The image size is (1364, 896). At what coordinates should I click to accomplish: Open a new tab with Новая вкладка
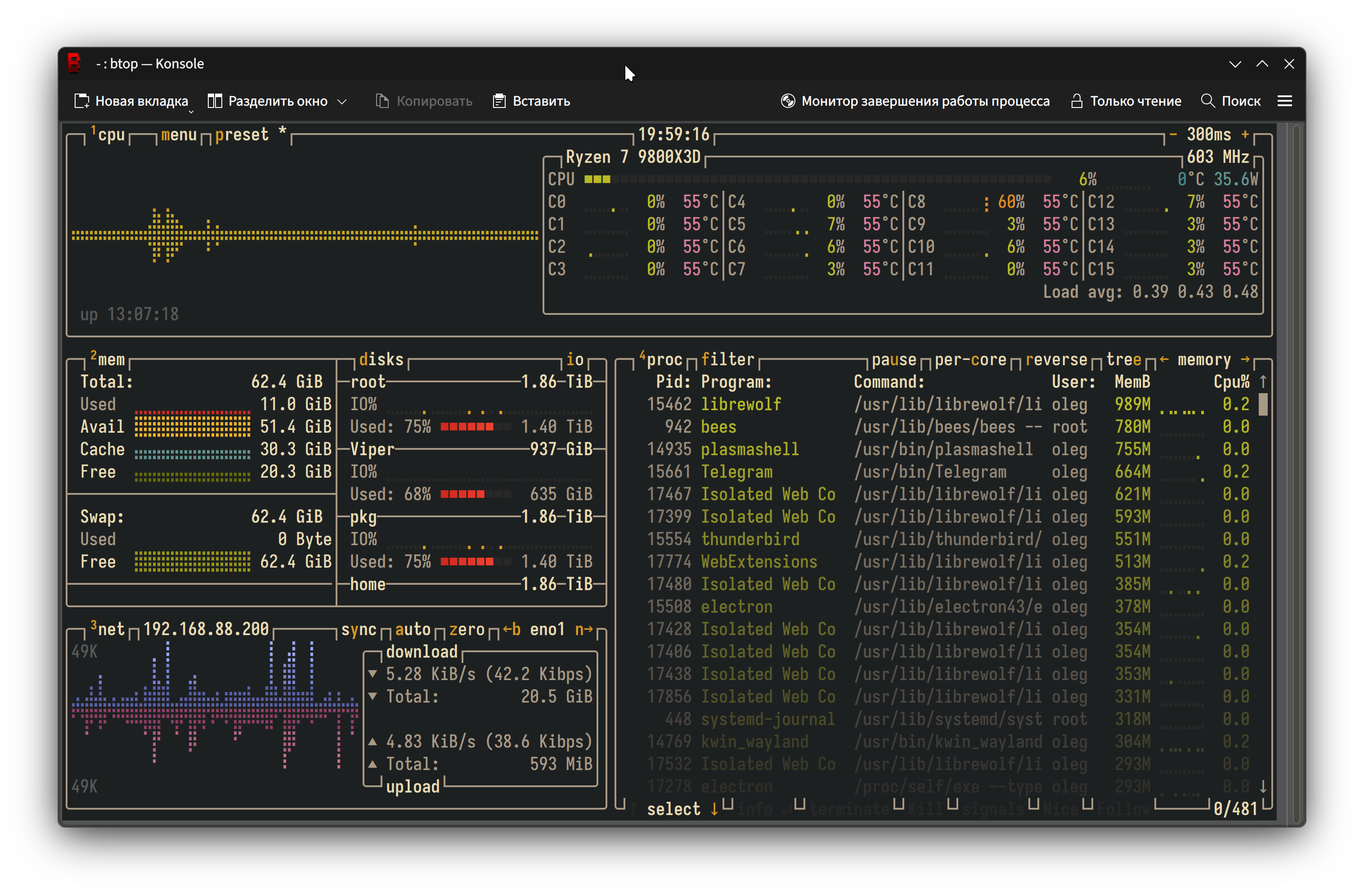click(x=131, y=101)
